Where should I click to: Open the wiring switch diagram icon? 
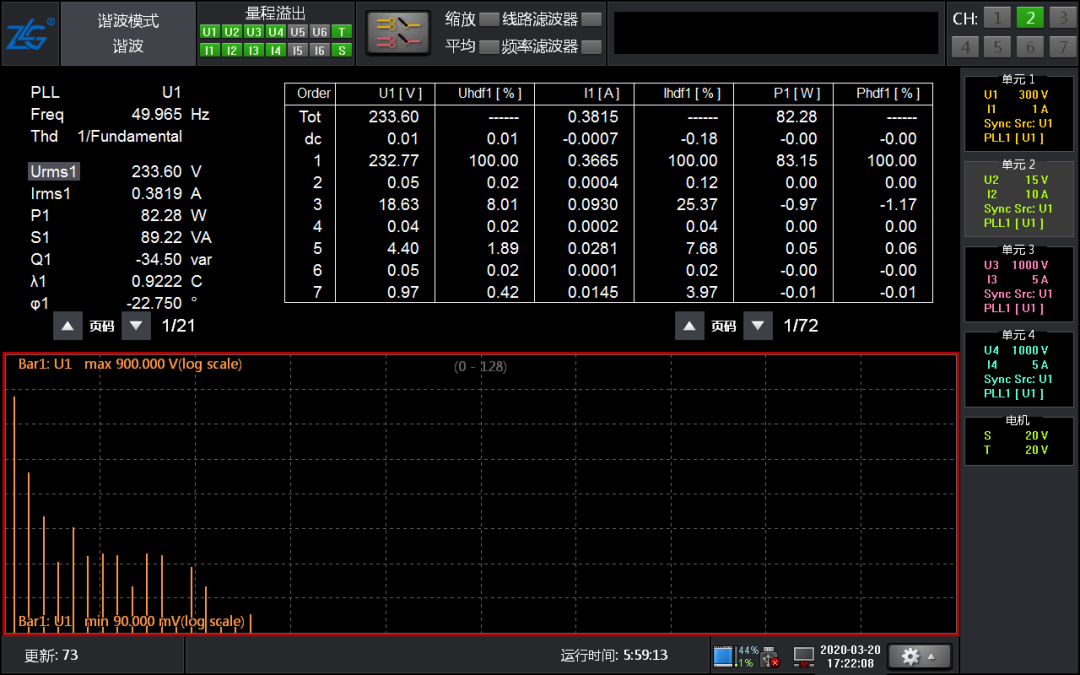[397, 32]
